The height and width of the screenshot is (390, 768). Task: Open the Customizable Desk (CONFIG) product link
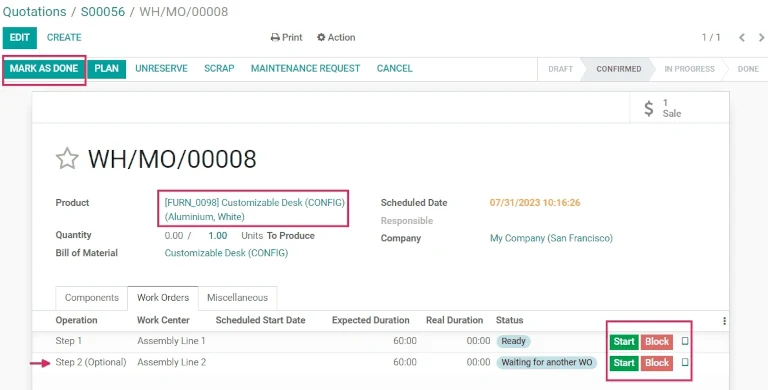pos(255,209)
